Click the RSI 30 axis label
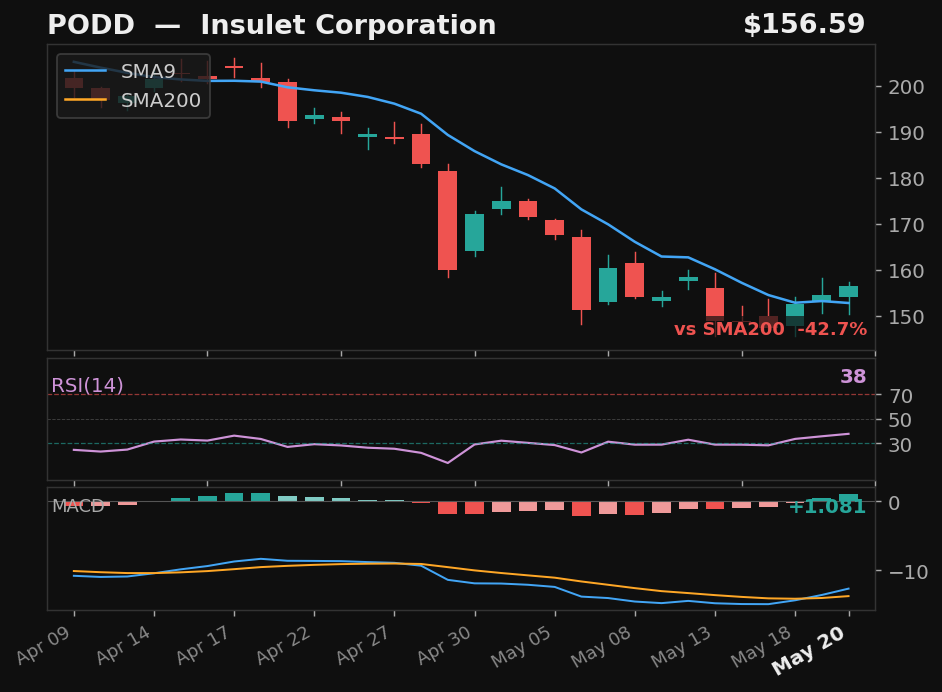This screenshot has width=942, height=692. [901, 445]
